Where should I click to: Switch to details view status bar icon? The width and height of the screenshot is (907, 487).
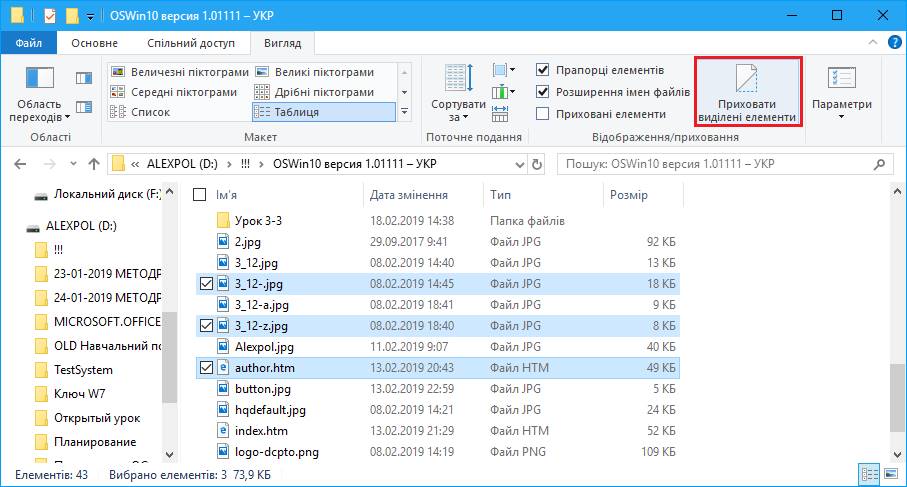pos(870,475)
